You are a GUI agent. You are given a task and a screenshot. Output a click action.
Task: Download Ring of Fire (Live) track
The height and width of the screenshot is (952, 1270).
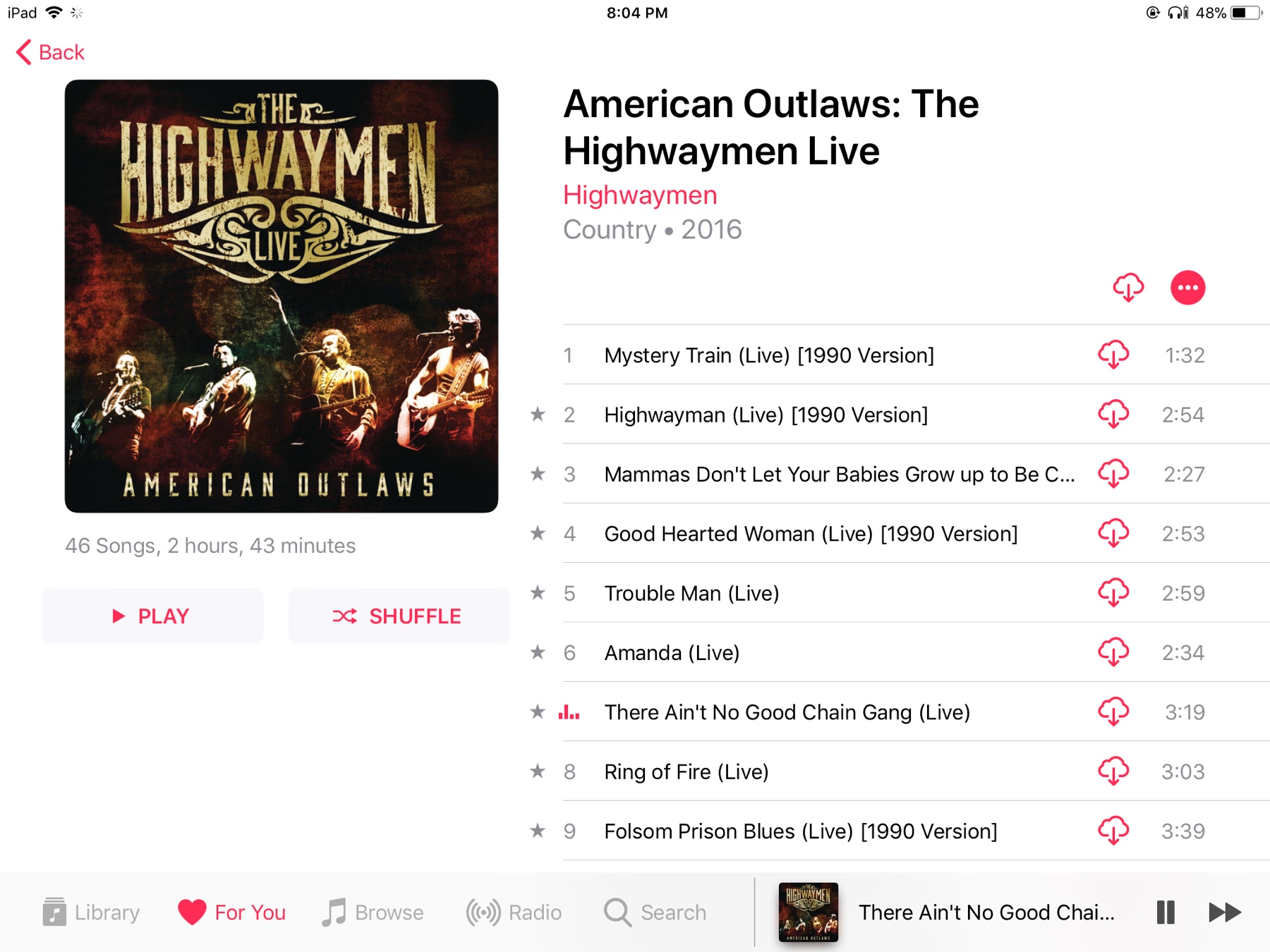tap(1113, 771)
